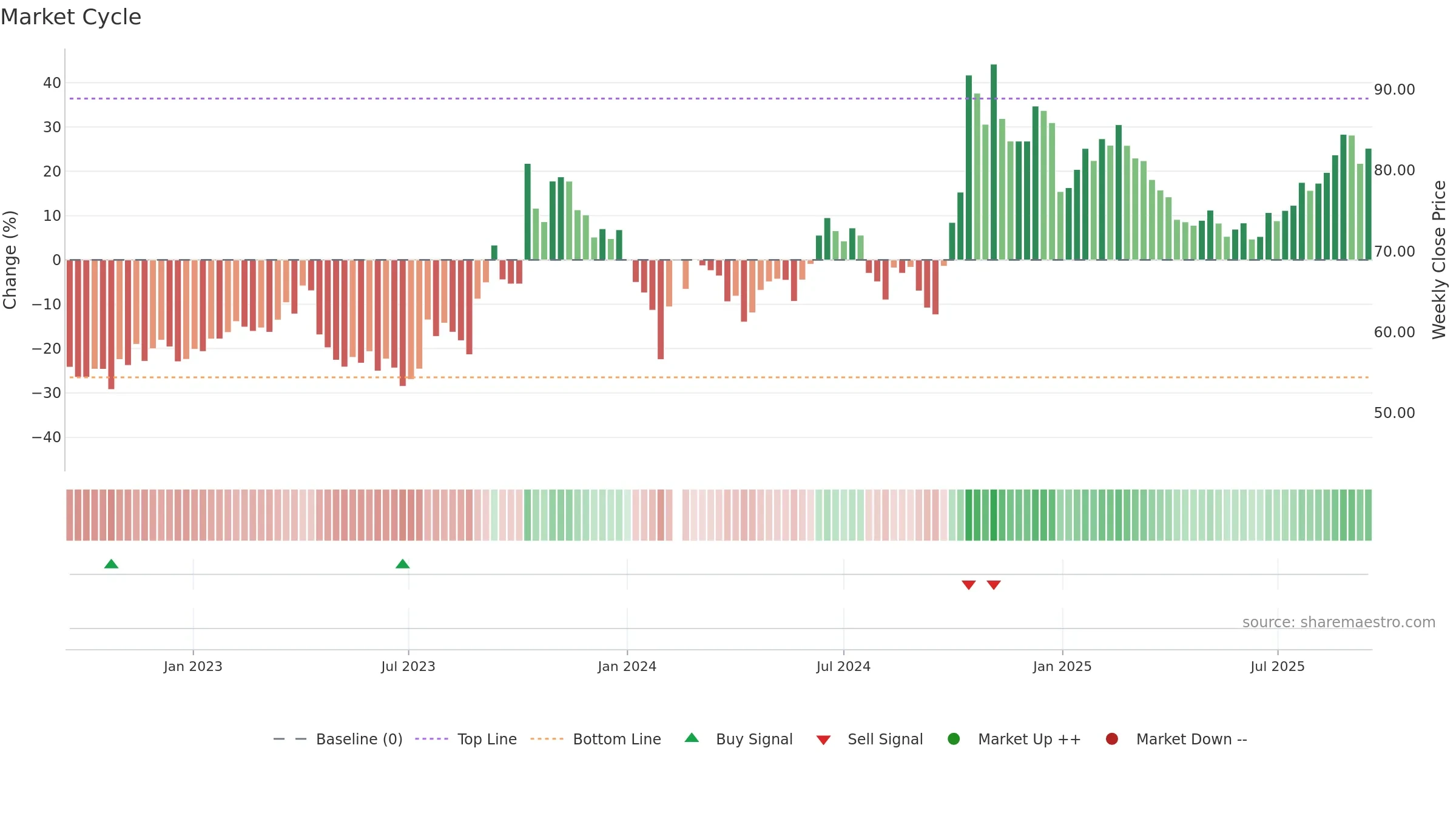Click the 60.00 price axis label
Viewport: 1456px width, 819px height.
1395,332
